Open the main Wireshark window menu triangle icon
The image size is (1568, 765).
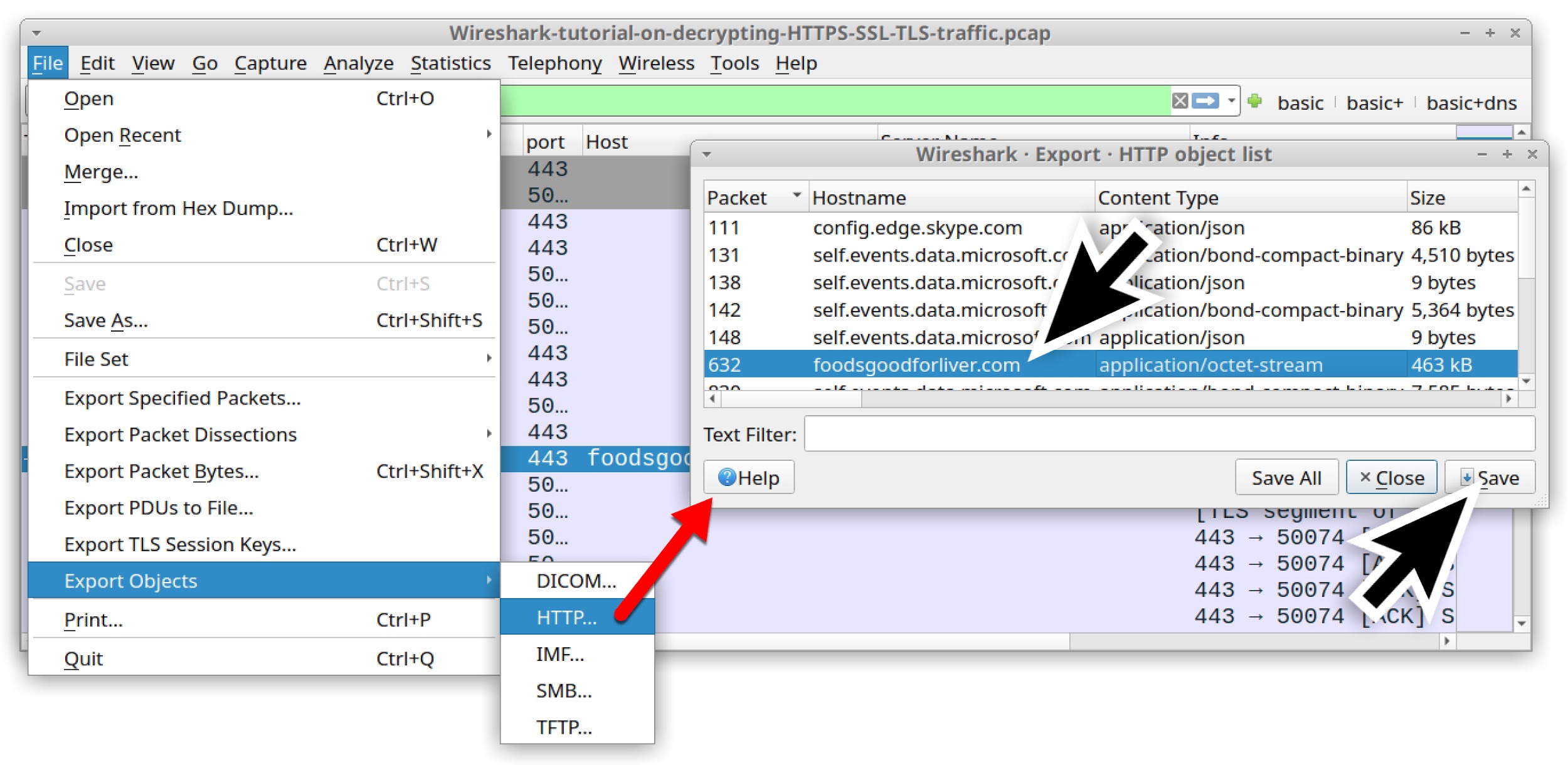coord(38,33)
